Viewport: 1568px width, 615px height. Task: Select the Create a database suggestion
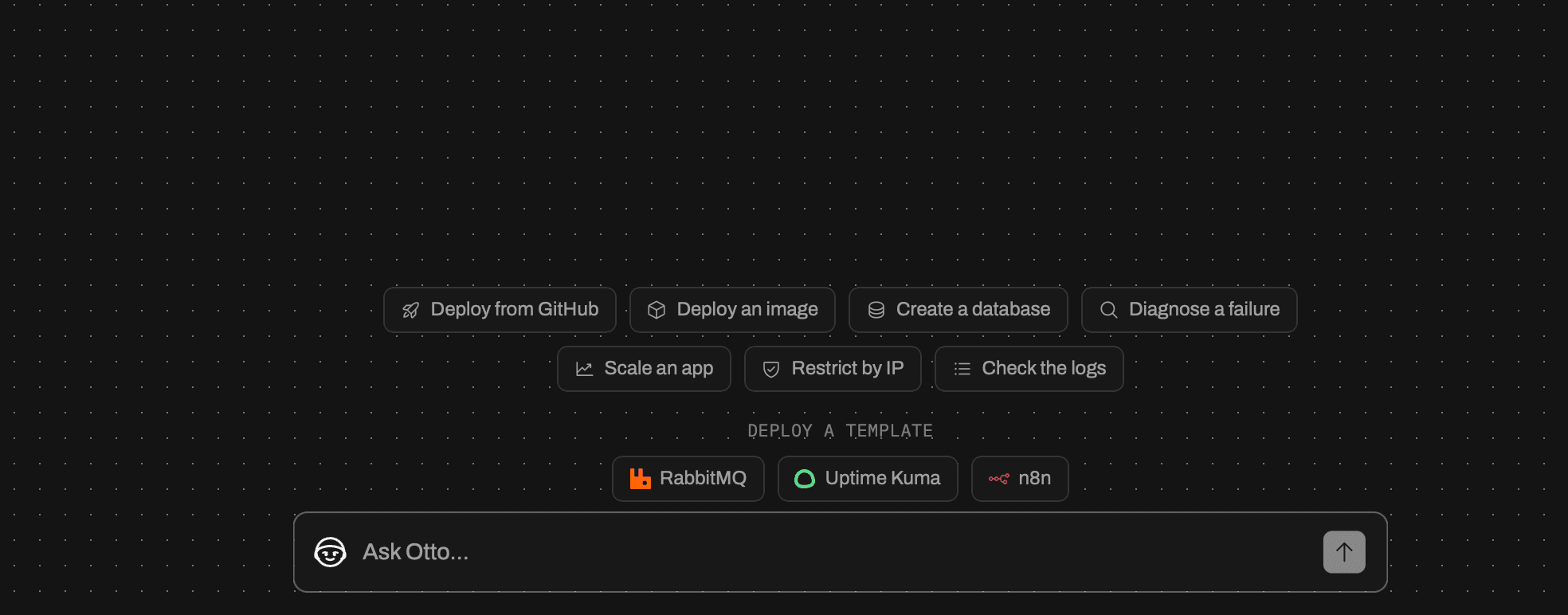[958, 310]
